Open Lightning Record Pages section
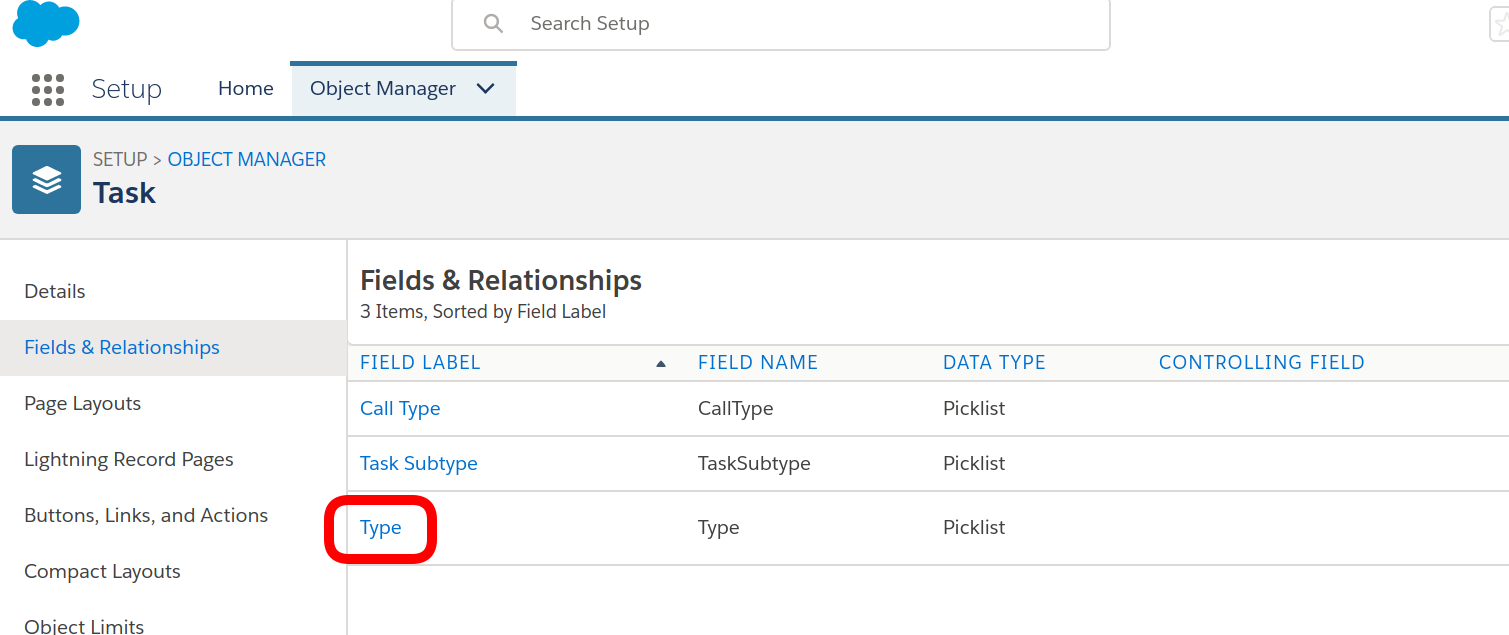 click(128, 459)
